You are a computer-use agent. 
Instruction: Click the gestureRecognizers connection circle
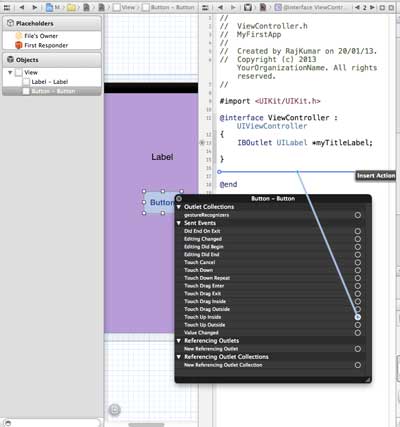358,215
